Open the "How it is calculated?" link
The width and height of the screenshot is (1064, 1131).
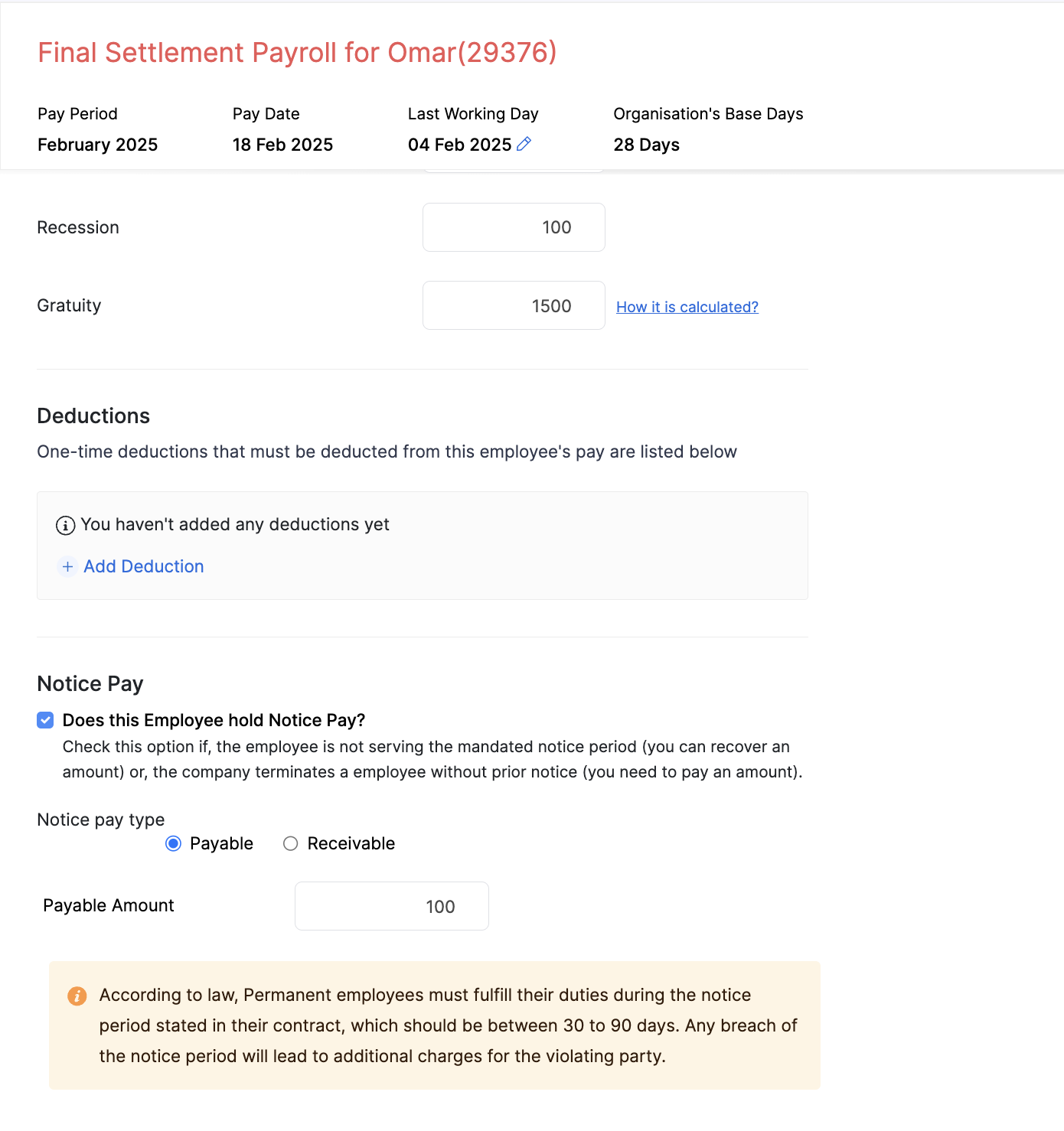(x=687, y=307)
